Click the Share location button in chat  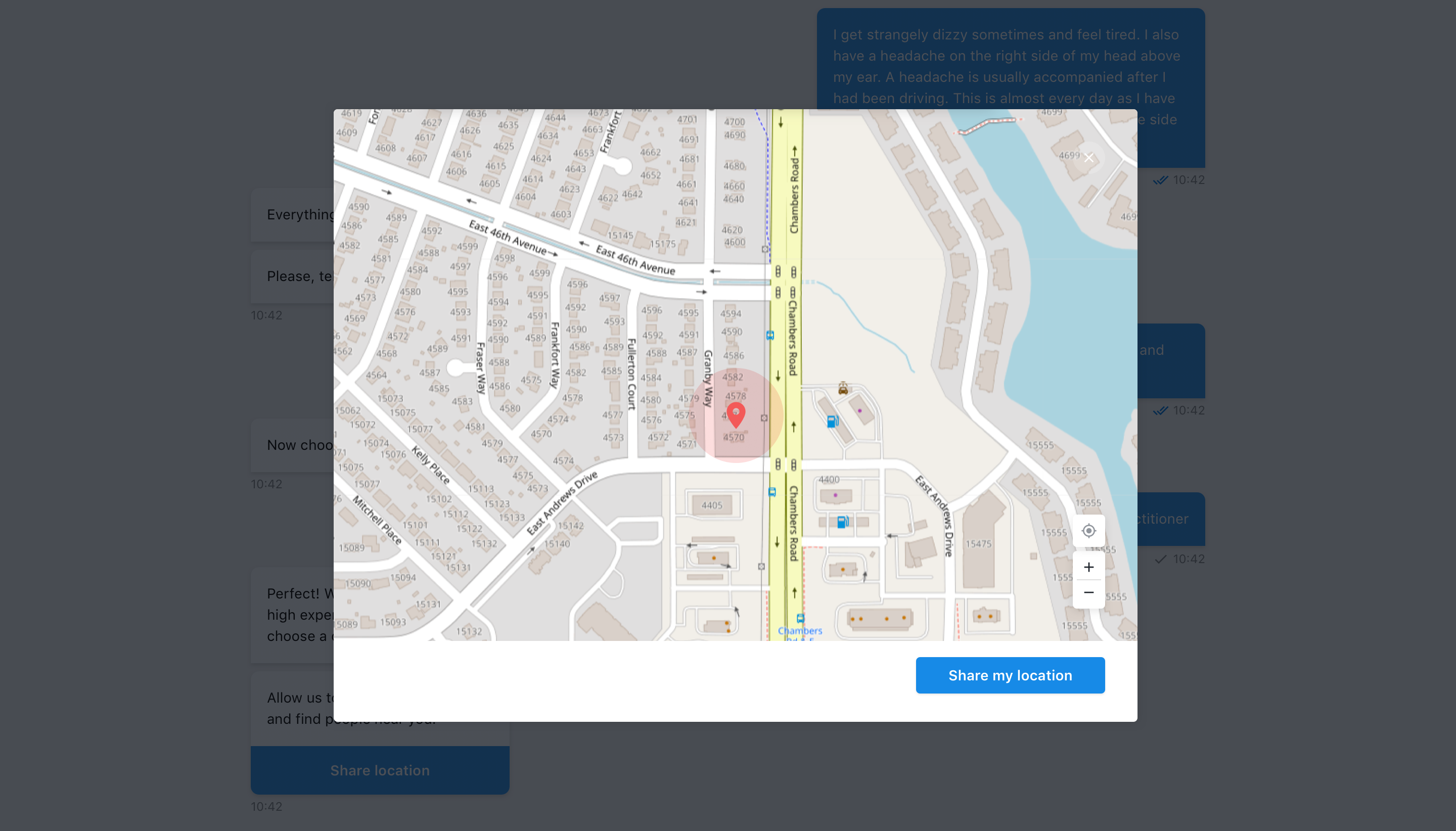pyautogui.click(x=380, y=770)
